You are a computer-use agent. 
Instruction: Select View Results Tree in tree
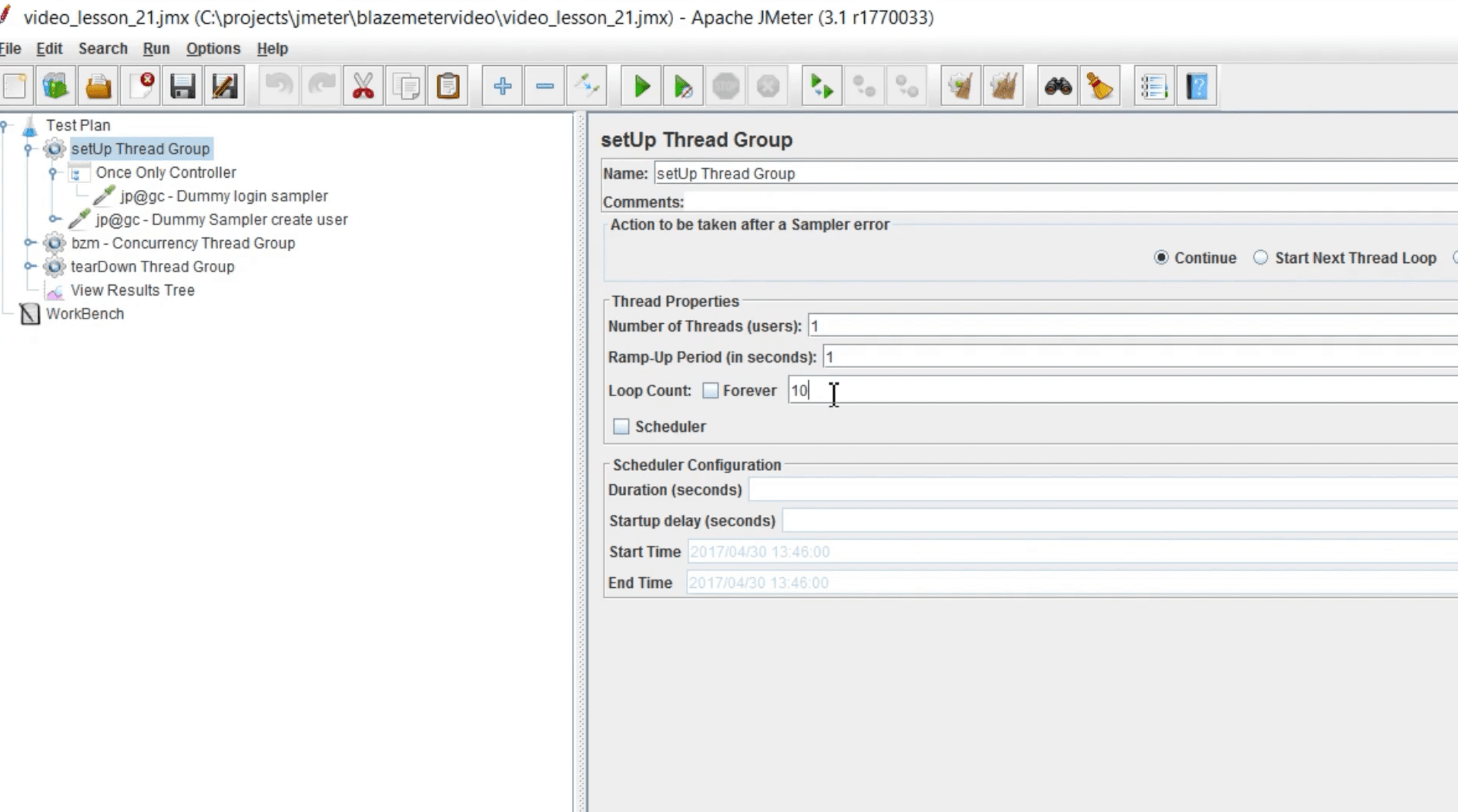132,291
